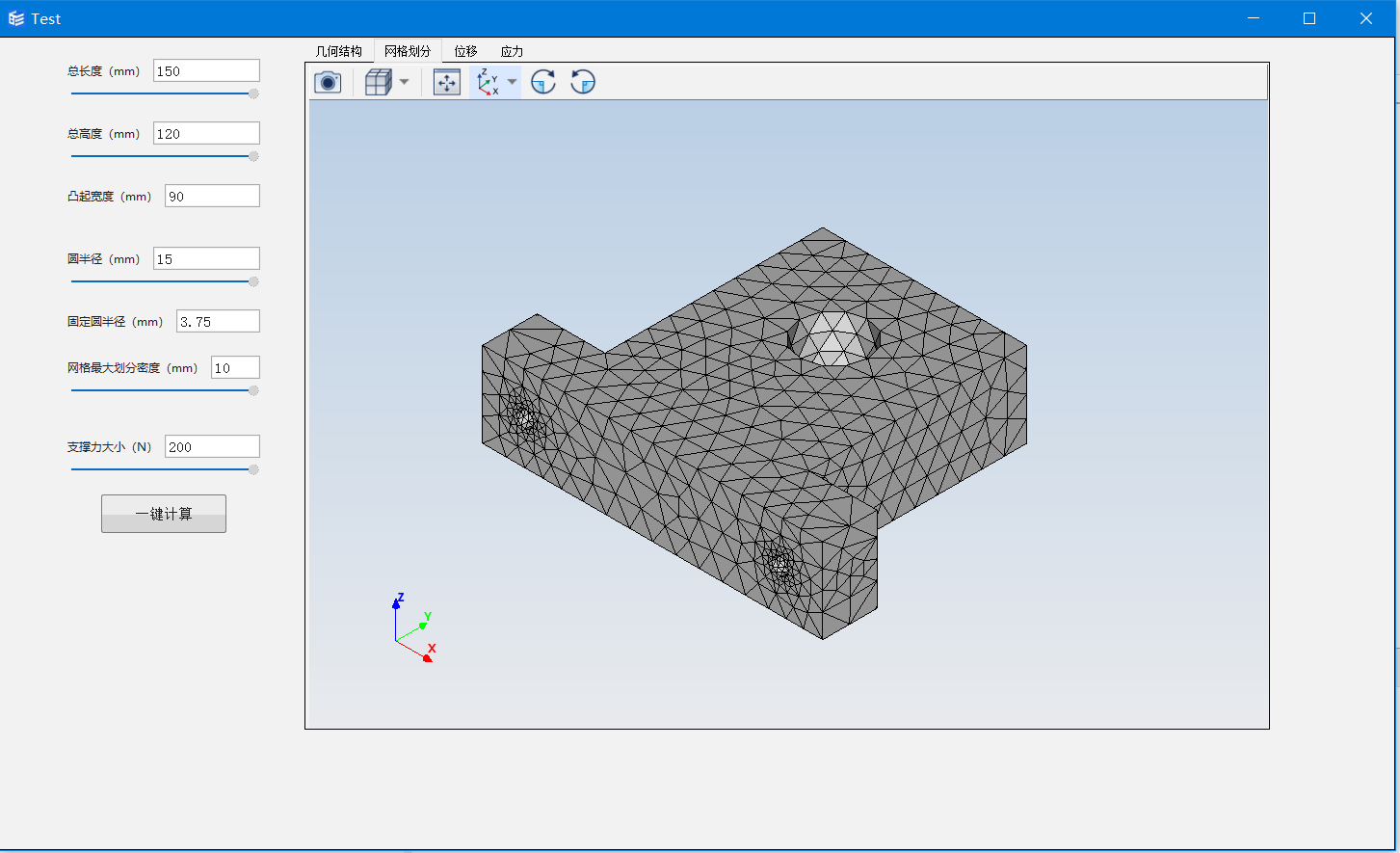1400x853 pixels.
Task: Minimize the Test window
Action: click(1254, 18)
